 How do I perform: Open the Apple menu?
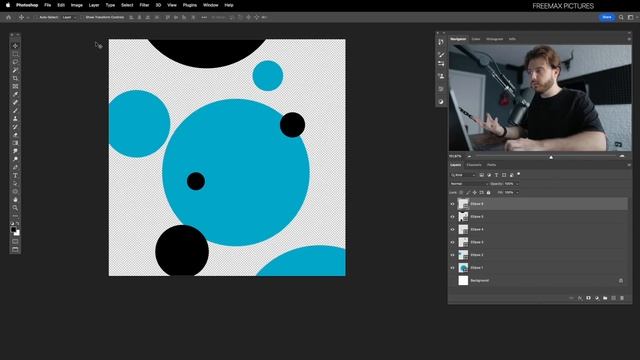[8, 5]
